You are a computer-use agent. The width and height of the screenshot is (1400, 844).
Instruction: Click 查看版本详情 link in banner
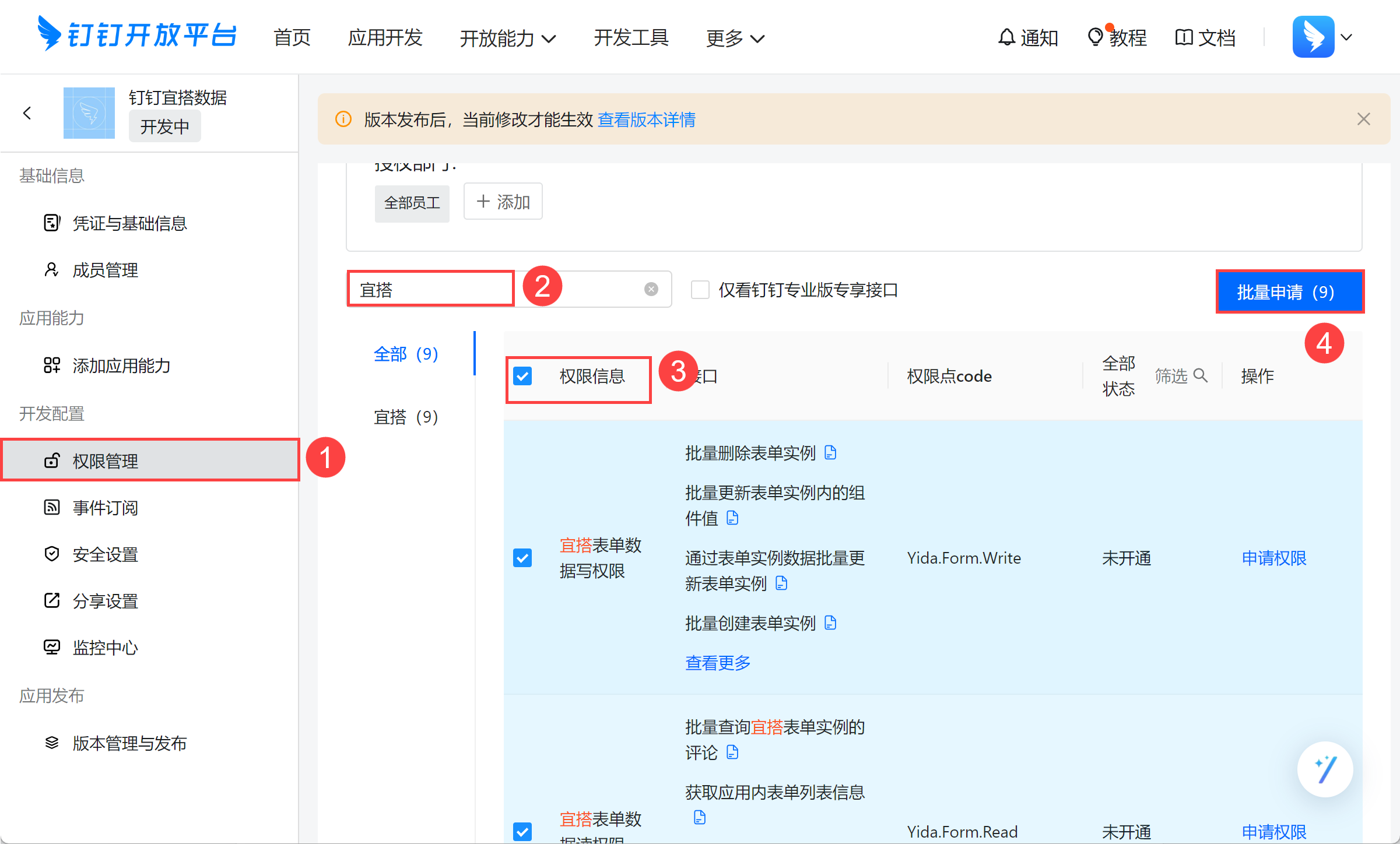(646, 119)
